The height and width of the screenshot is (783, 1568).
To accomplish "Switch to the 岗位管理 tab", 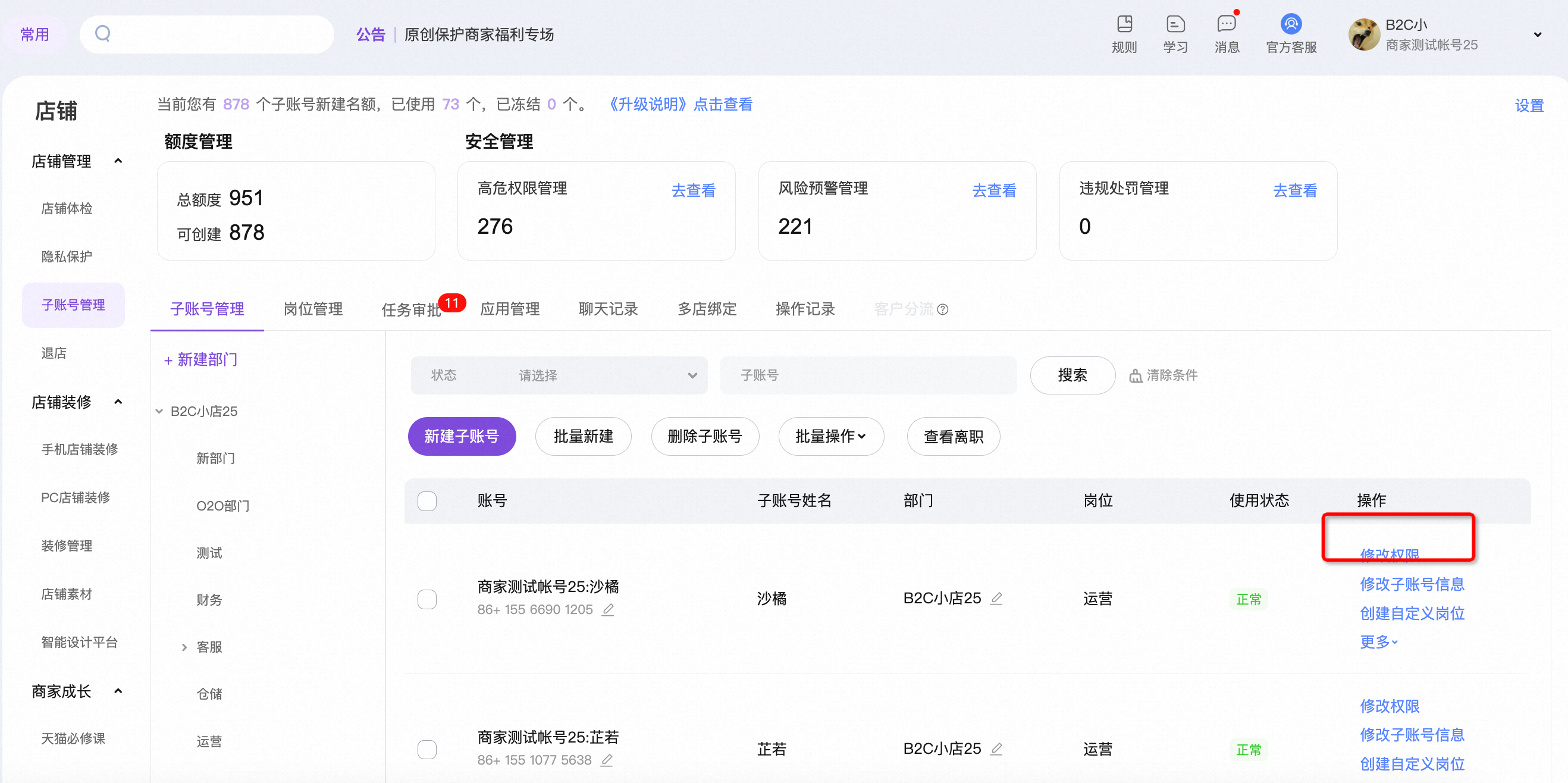I will [313, 309].
